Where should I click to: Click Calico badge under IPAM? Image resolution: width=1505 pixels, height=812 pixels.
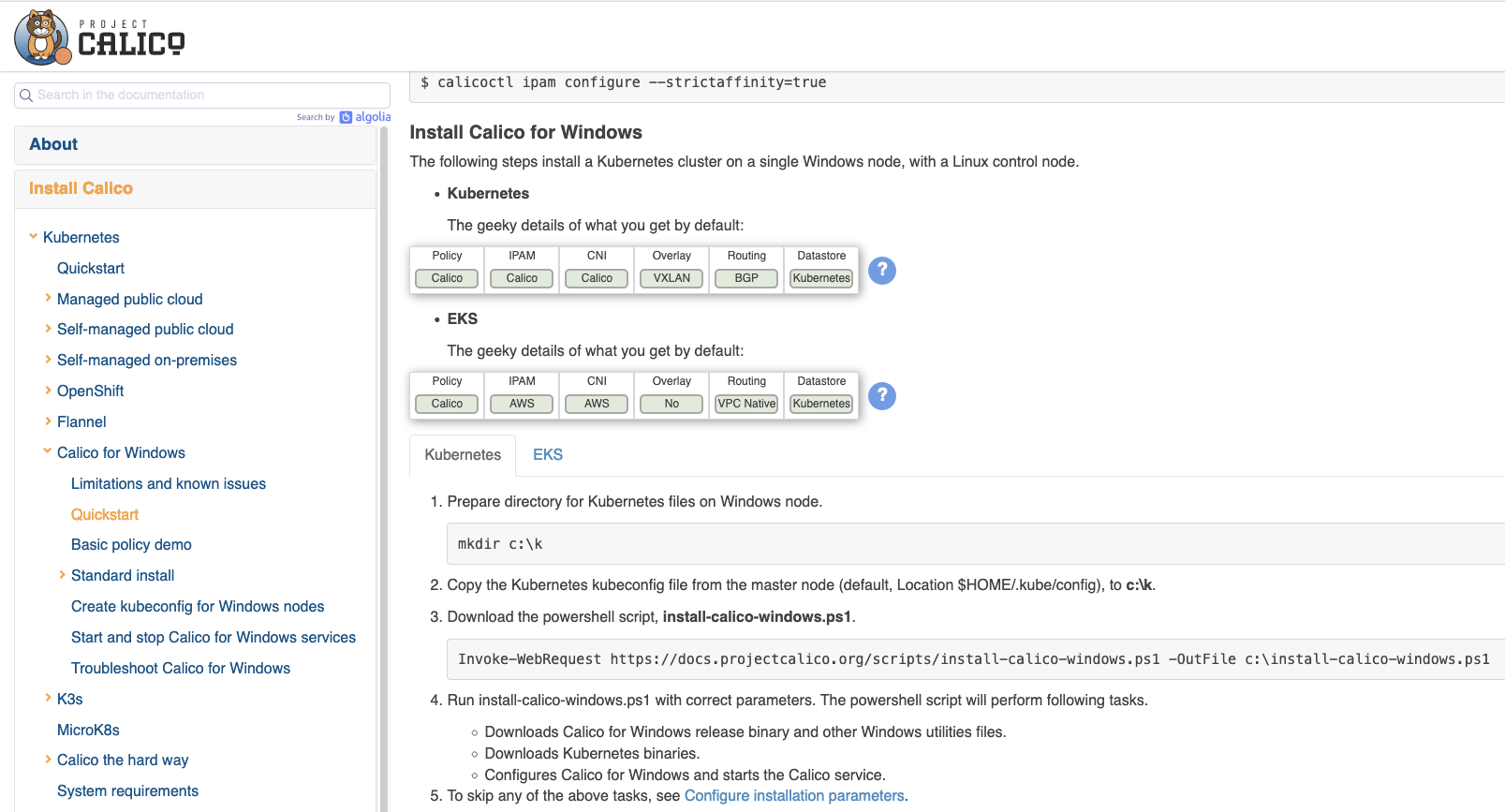(522, 278)
